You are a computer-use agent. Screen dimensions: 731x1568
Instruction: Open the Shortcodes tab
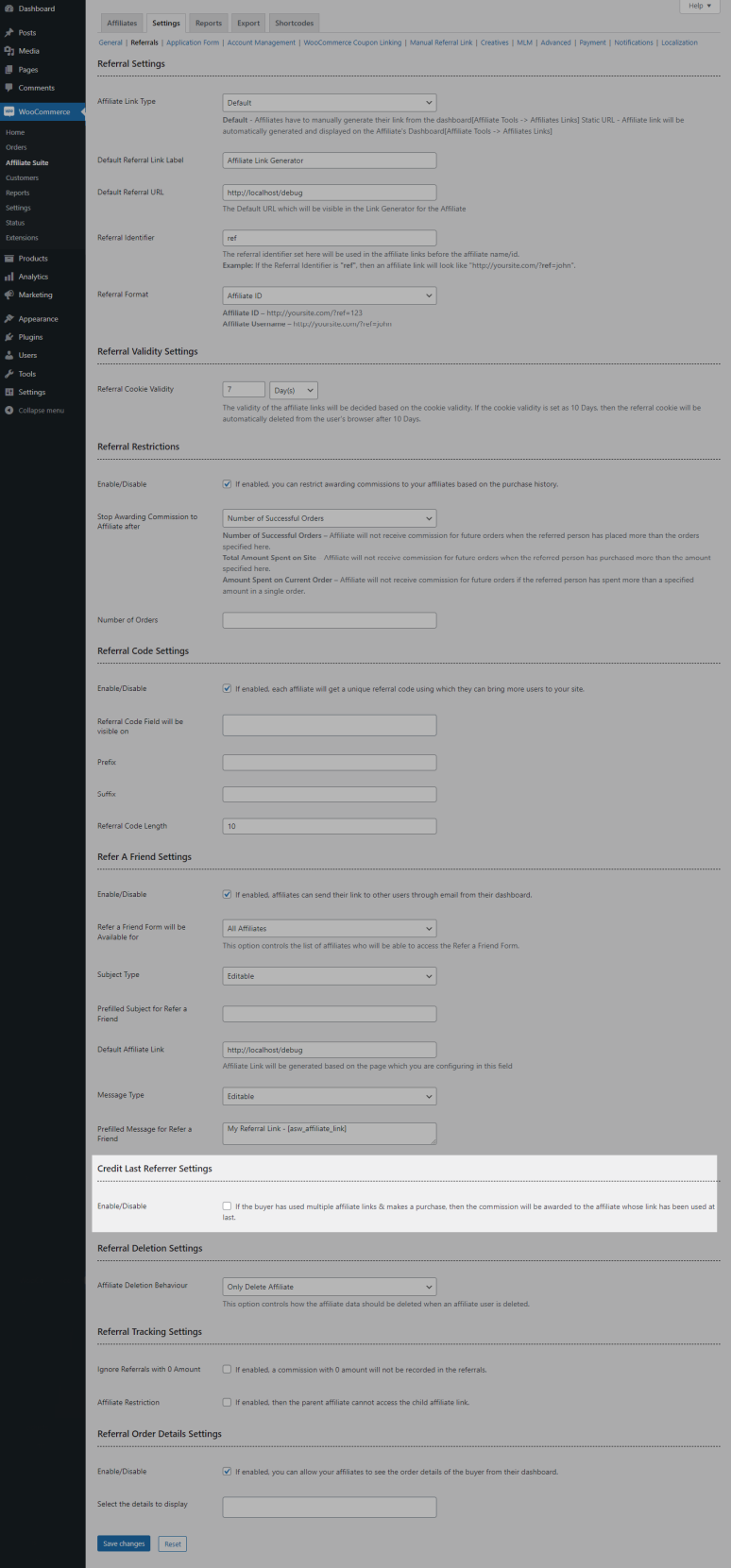294,23
